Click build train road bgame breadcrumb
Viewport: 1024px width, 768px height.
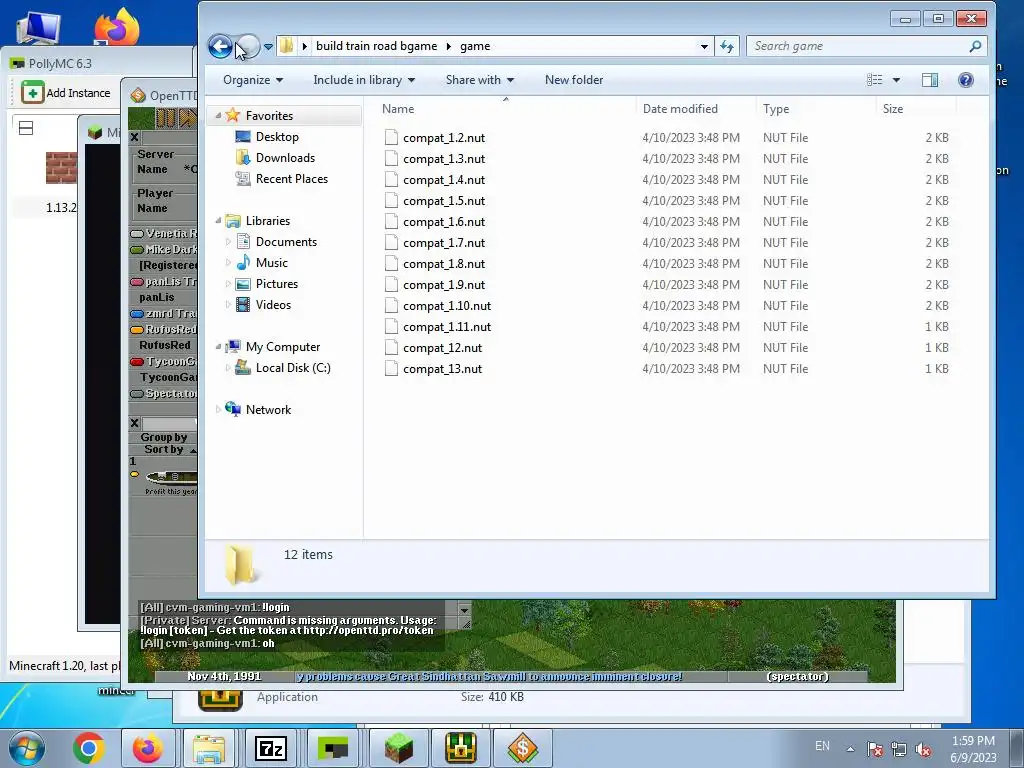click(x=376, y=46)
